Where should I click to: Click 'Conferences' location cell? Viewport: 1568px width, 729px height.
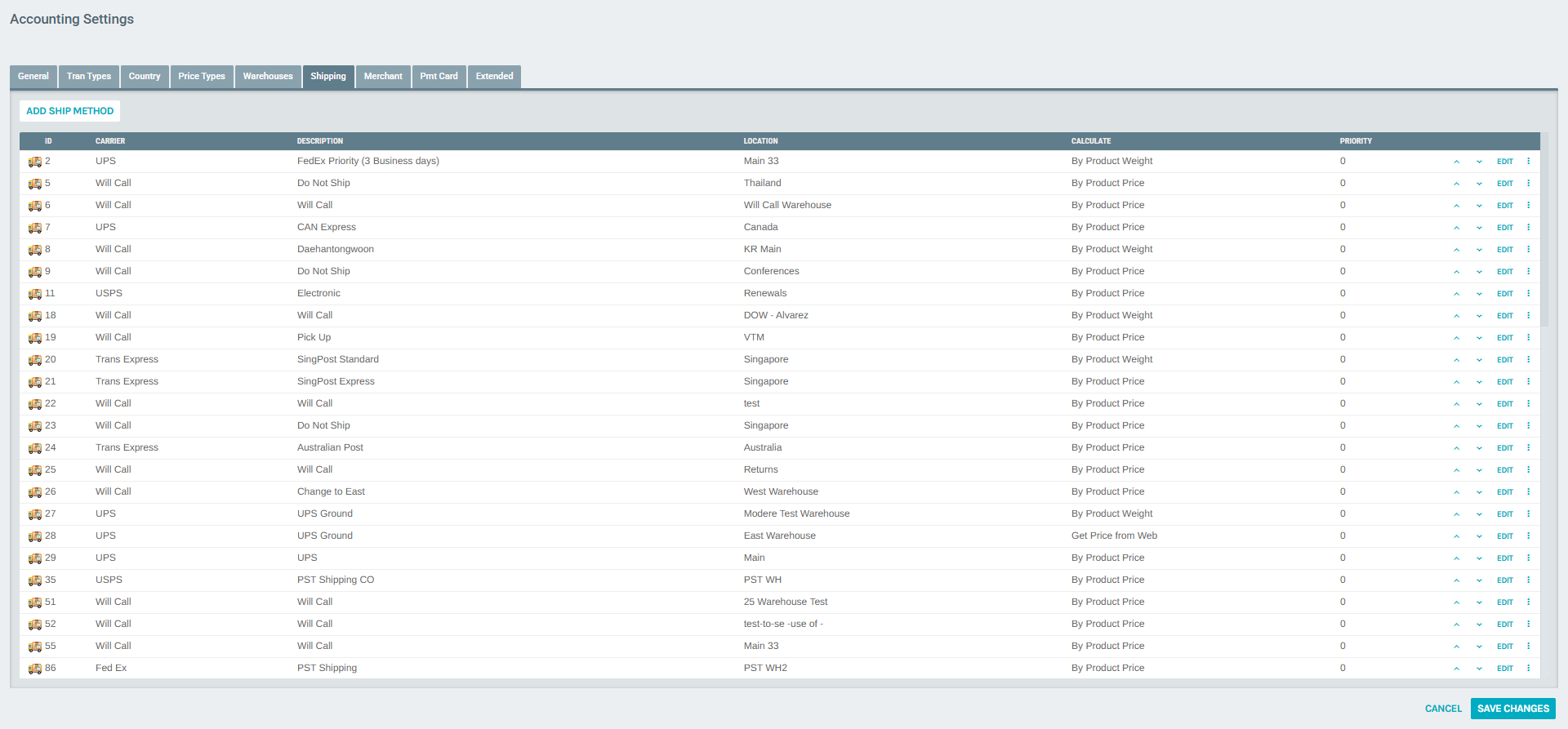[771, 272]
